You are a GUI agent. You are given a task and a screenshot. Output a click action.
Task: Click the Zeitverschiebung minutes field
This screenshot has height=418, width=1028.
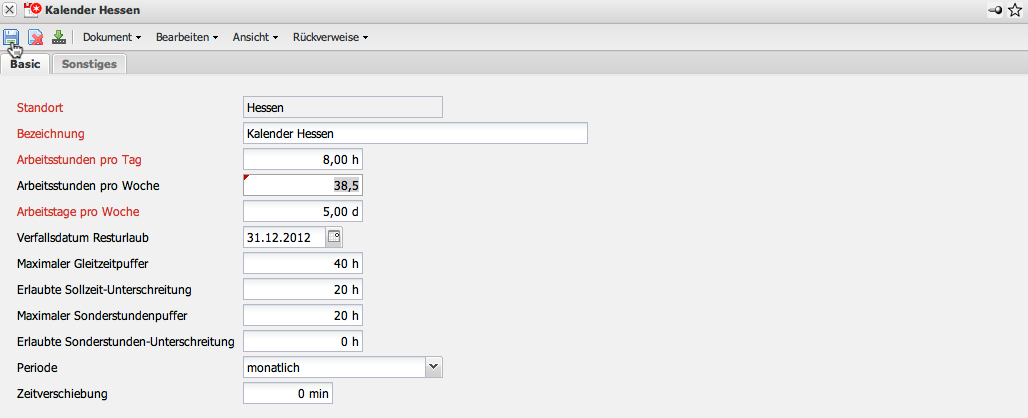[x=288, y=393]
